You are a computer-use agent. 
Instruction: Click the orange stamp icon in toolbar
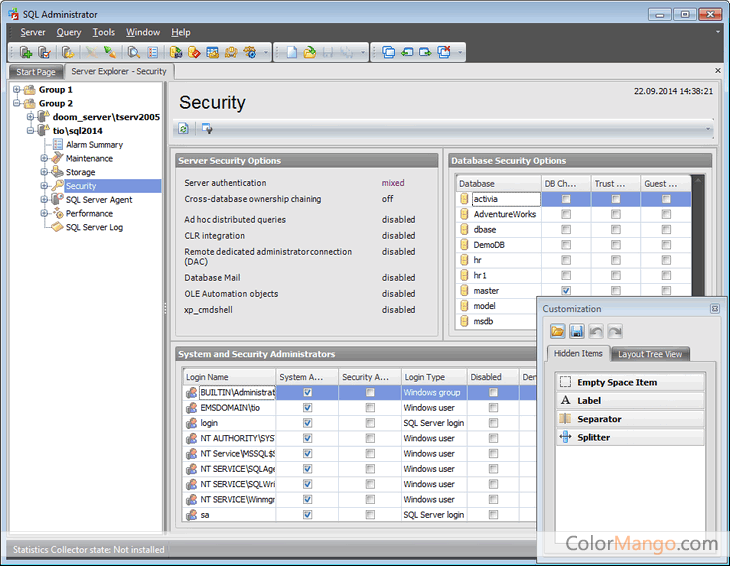pos(231,52)
